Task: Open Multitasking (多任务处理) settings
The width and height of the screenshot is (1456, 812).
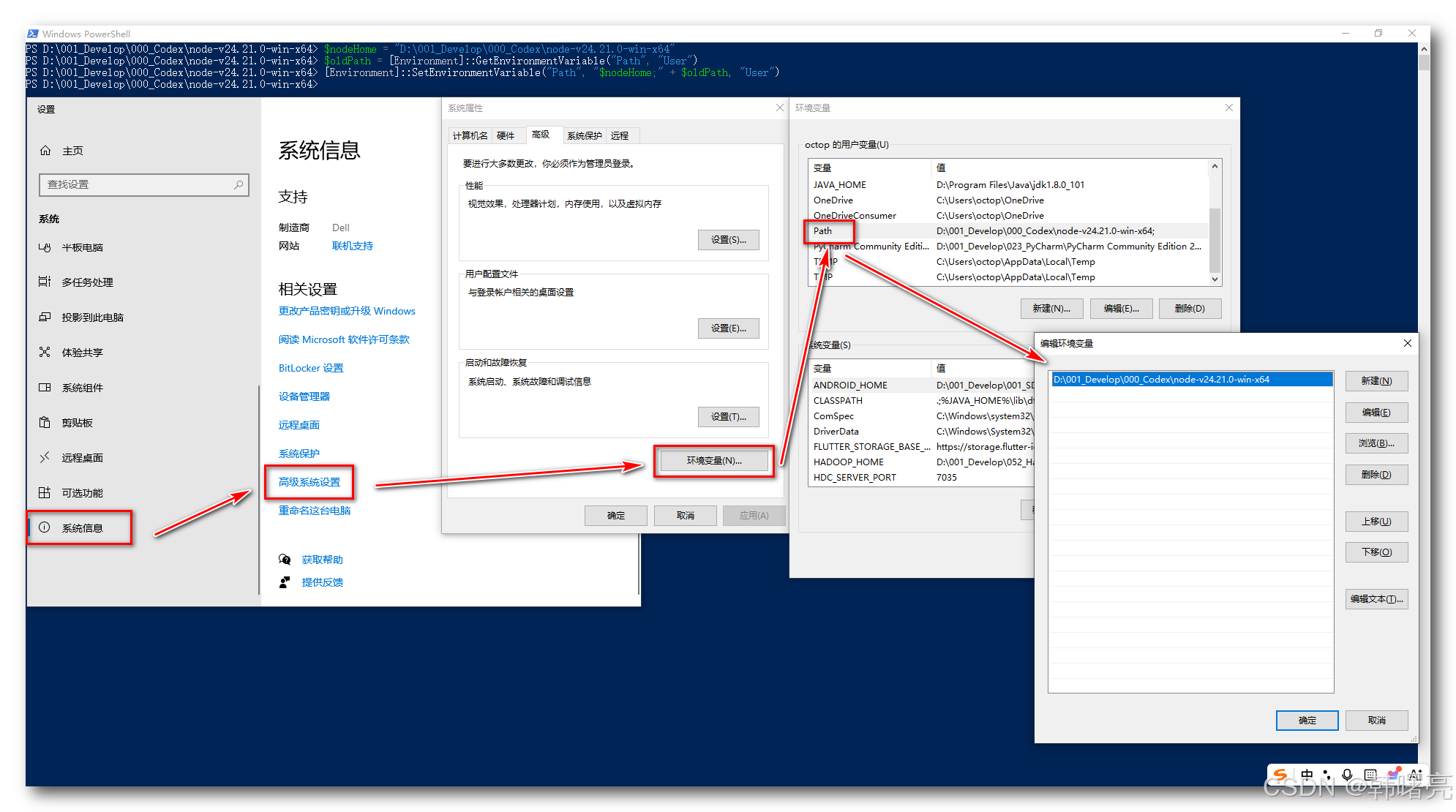Action: 87,282
